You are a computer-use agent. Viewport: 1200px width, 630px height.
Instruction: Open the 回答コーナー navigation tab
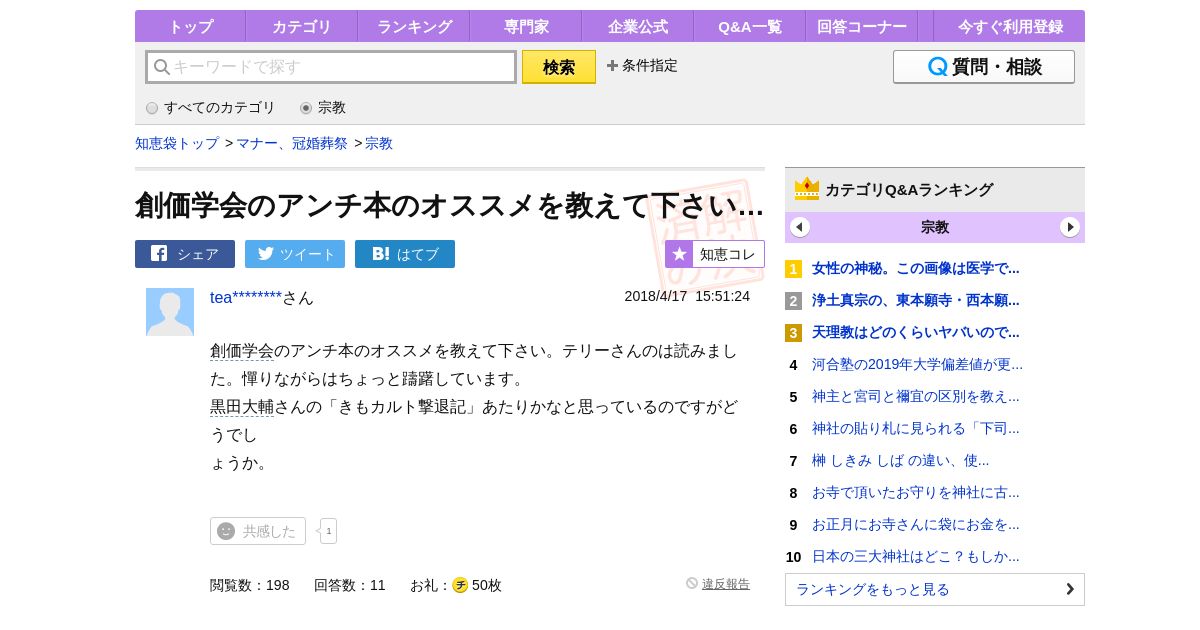pos(862,27)
